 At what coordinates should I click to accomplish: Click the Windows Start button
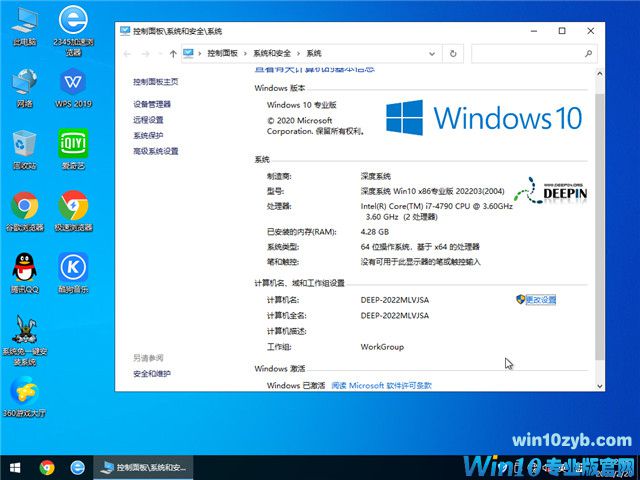coord(15,467)
